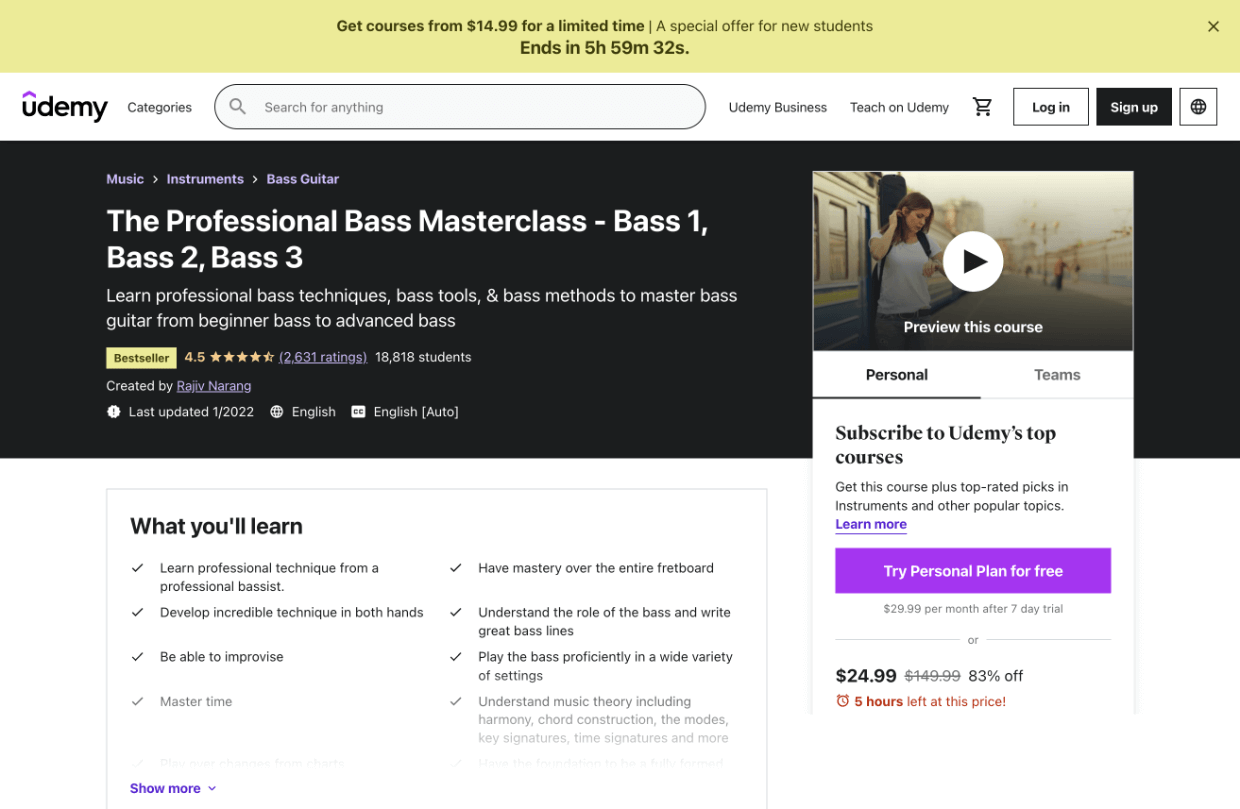Switch to the Teams tab
The height and width of the screenshot is (809, 1240).
[x=1056, y=374]
